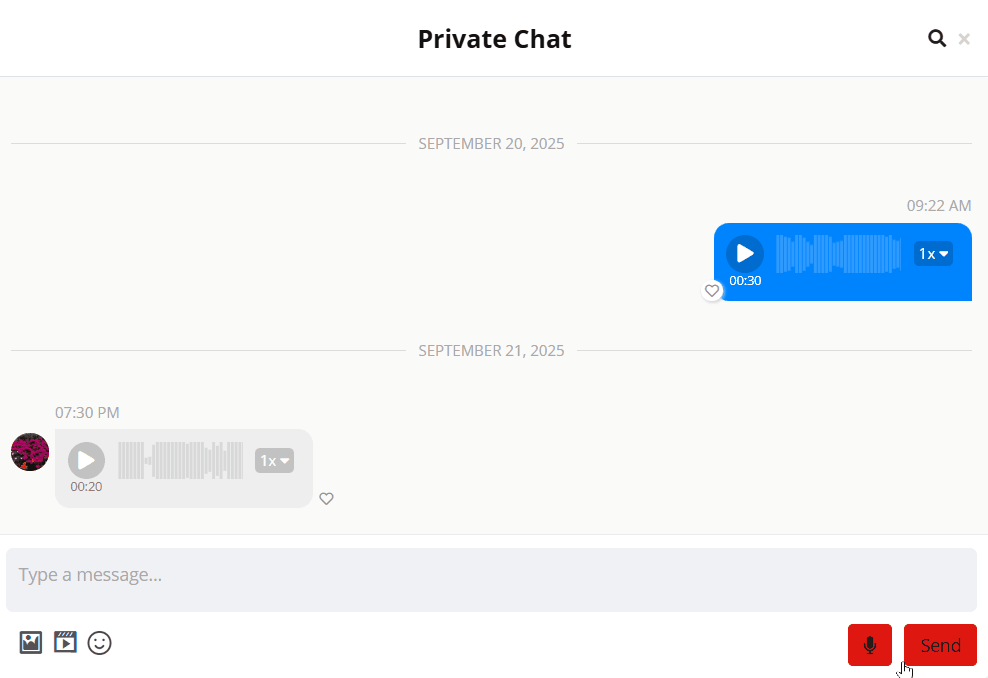Click the sender's profile avatar
This screenshot has width=988, height=678.
point(30,452)
